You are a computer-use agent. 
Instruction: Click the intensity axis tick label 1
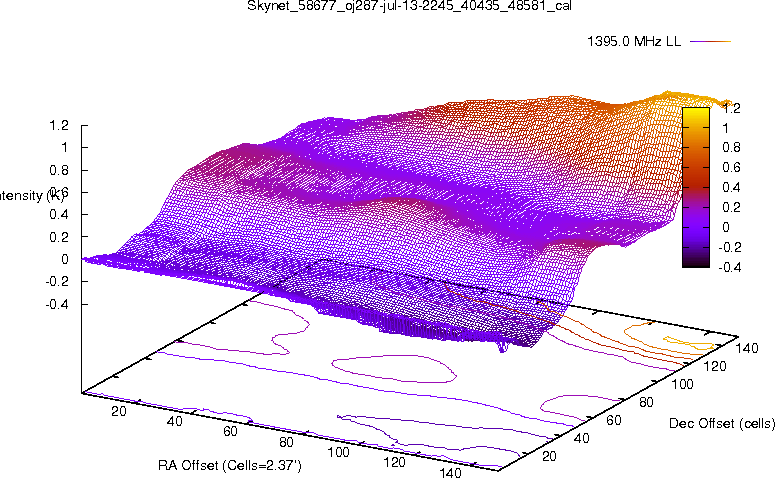65,148
